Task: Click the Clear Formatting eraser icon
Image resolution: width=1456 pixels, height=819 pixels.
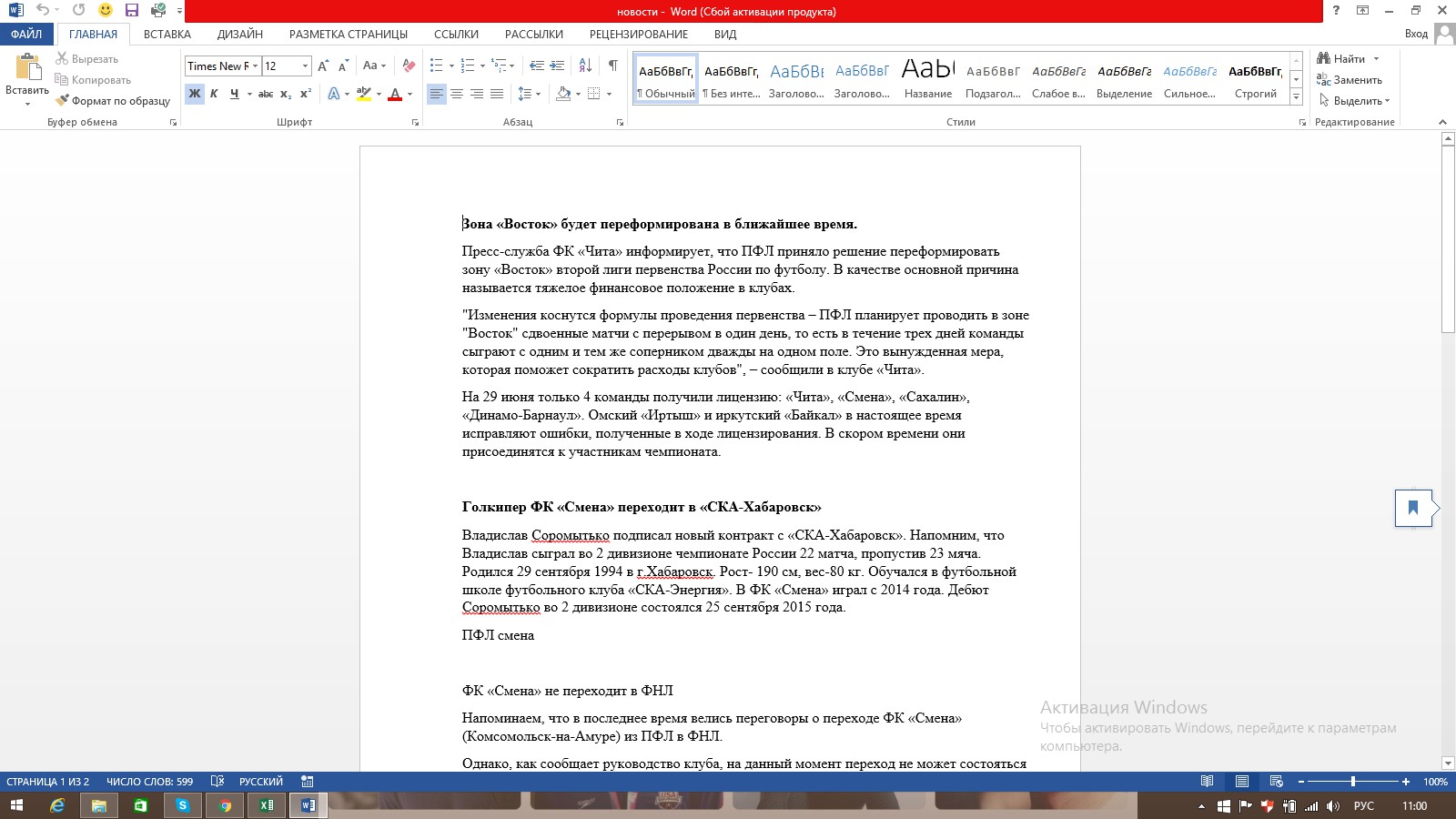Action: (x=409, y=66)
